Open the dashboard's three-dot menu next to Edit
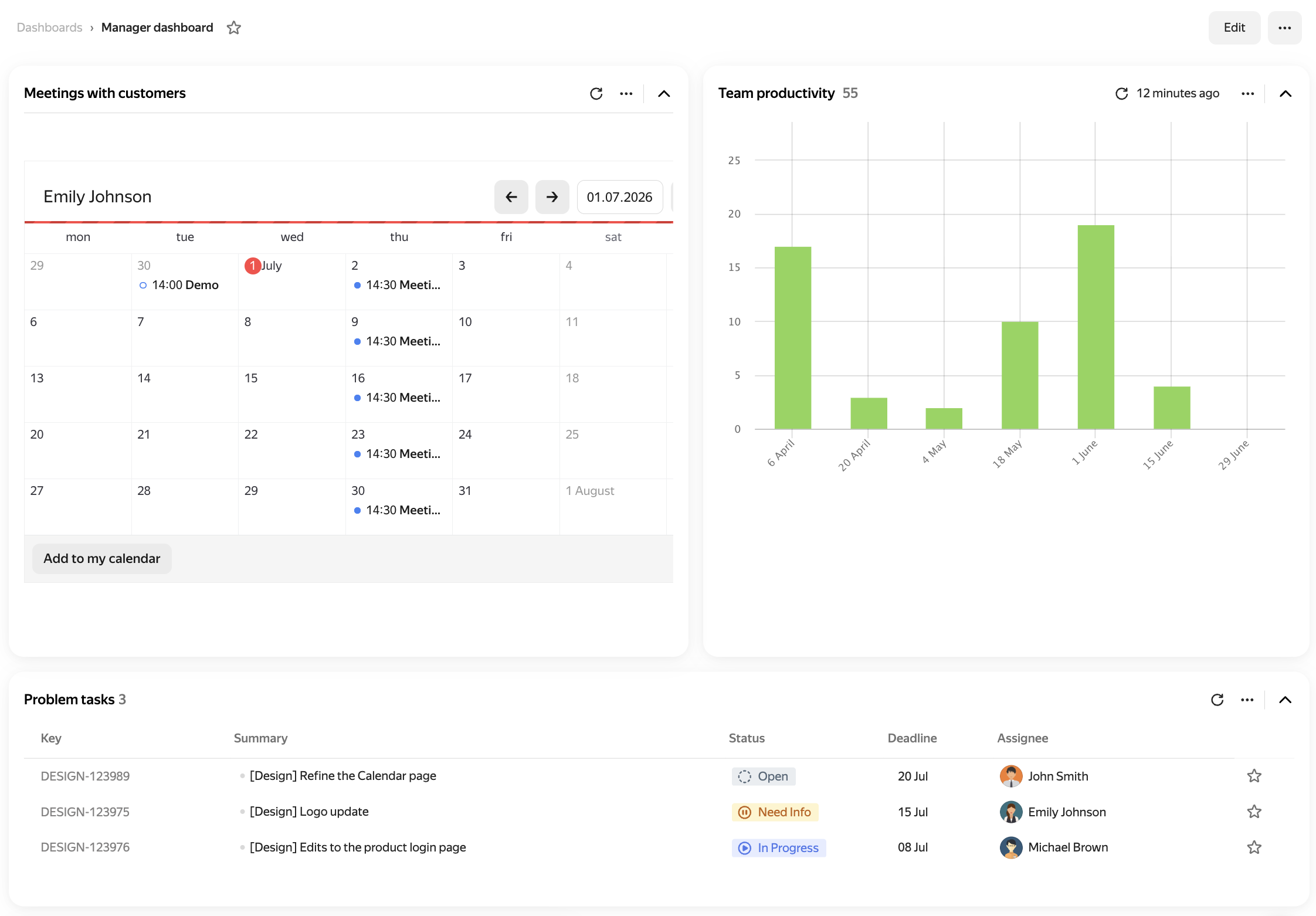Image resolution: width=1316 pixels, height=916 pixels. coord(1285,28)
